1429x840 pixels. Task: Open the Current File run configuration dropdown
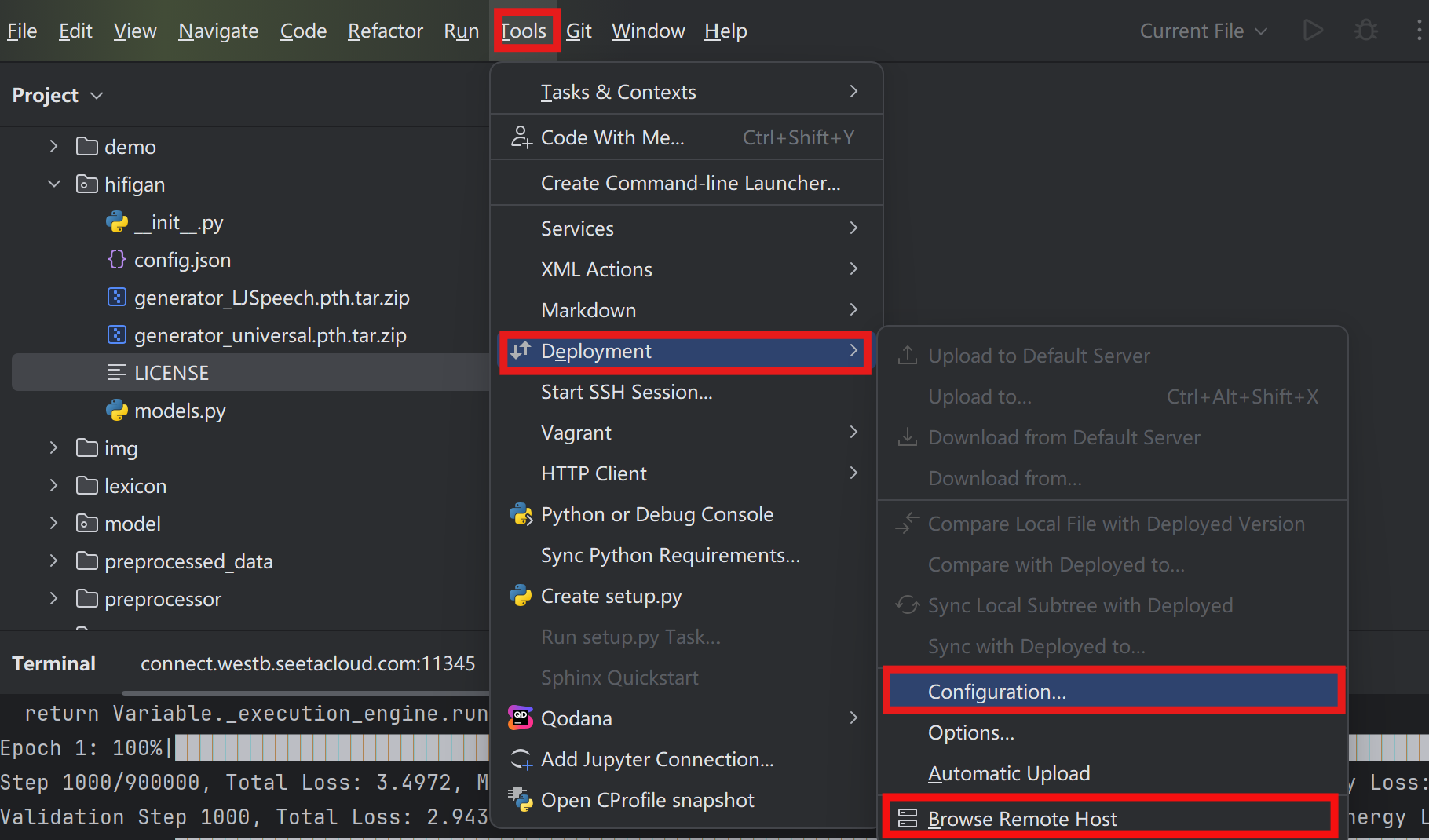click(x=1203, y=31)
